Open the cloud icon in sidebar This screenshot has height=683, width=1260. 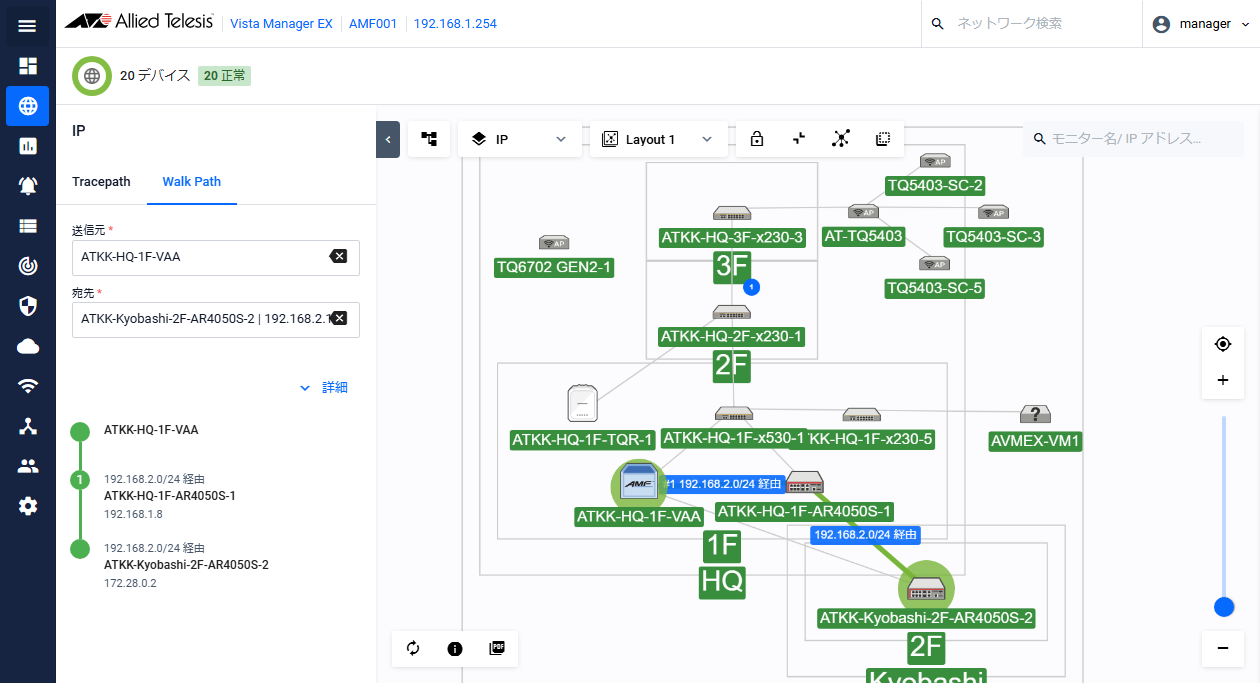coord(28,346)
